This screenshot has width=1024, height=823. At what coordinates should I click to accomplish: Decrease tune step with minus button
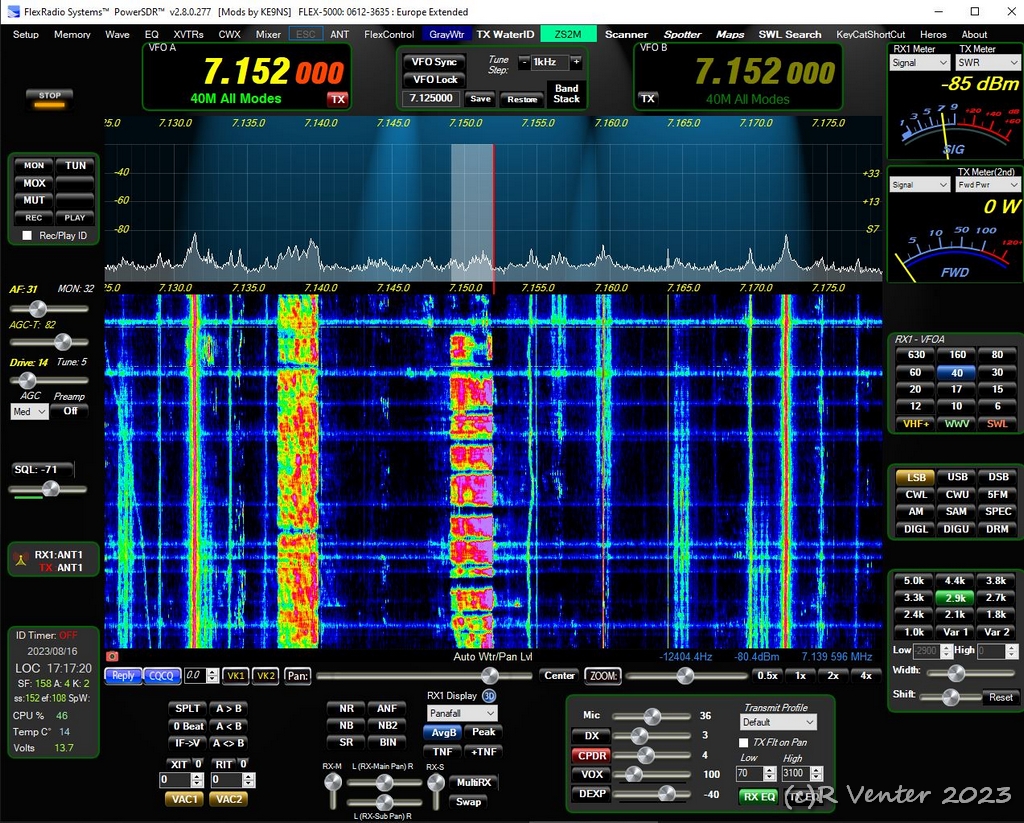(x=524, y=62)
